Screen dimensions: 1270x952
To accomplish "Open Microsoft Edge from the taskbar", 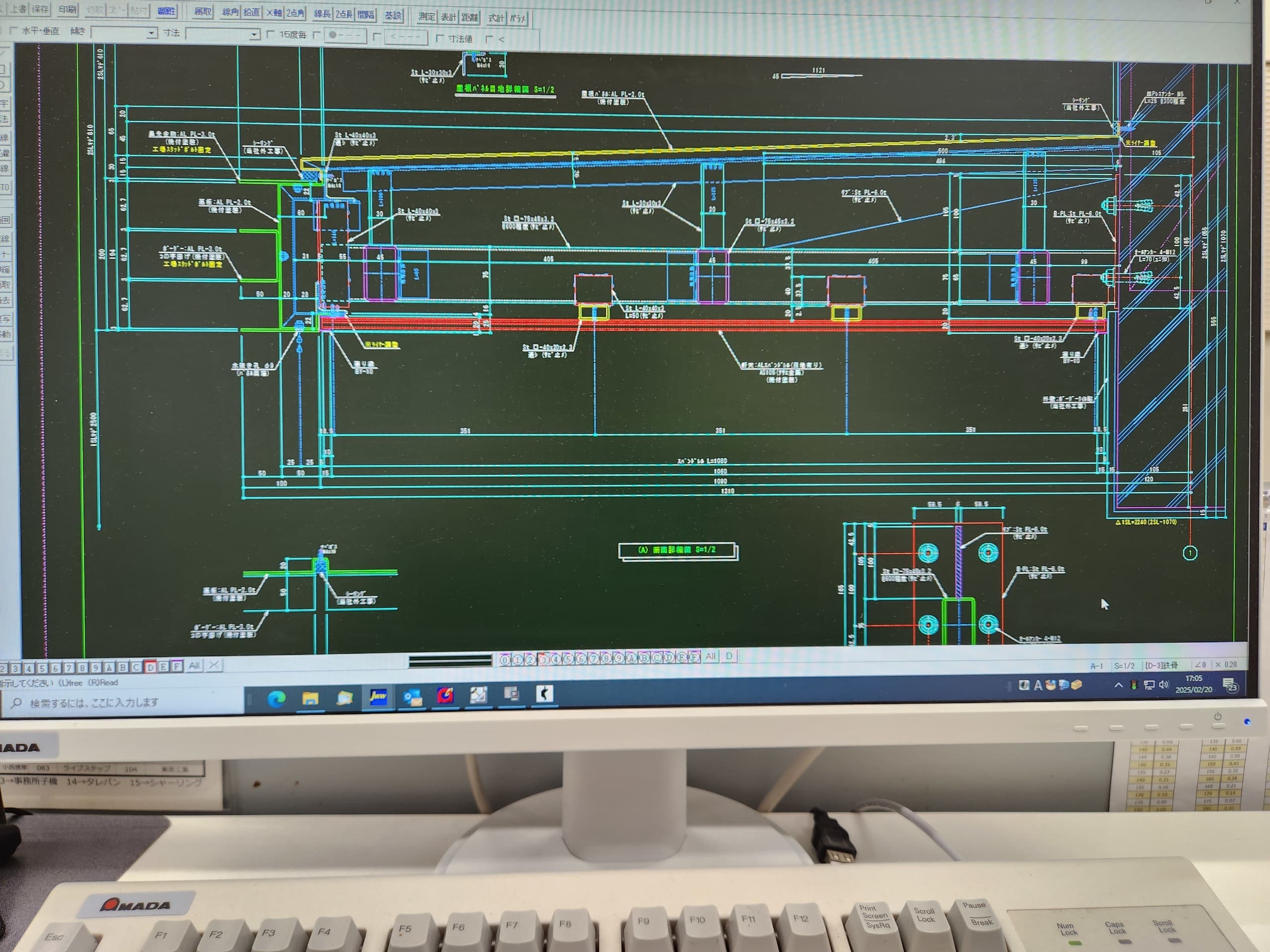I will coord(277,698).
